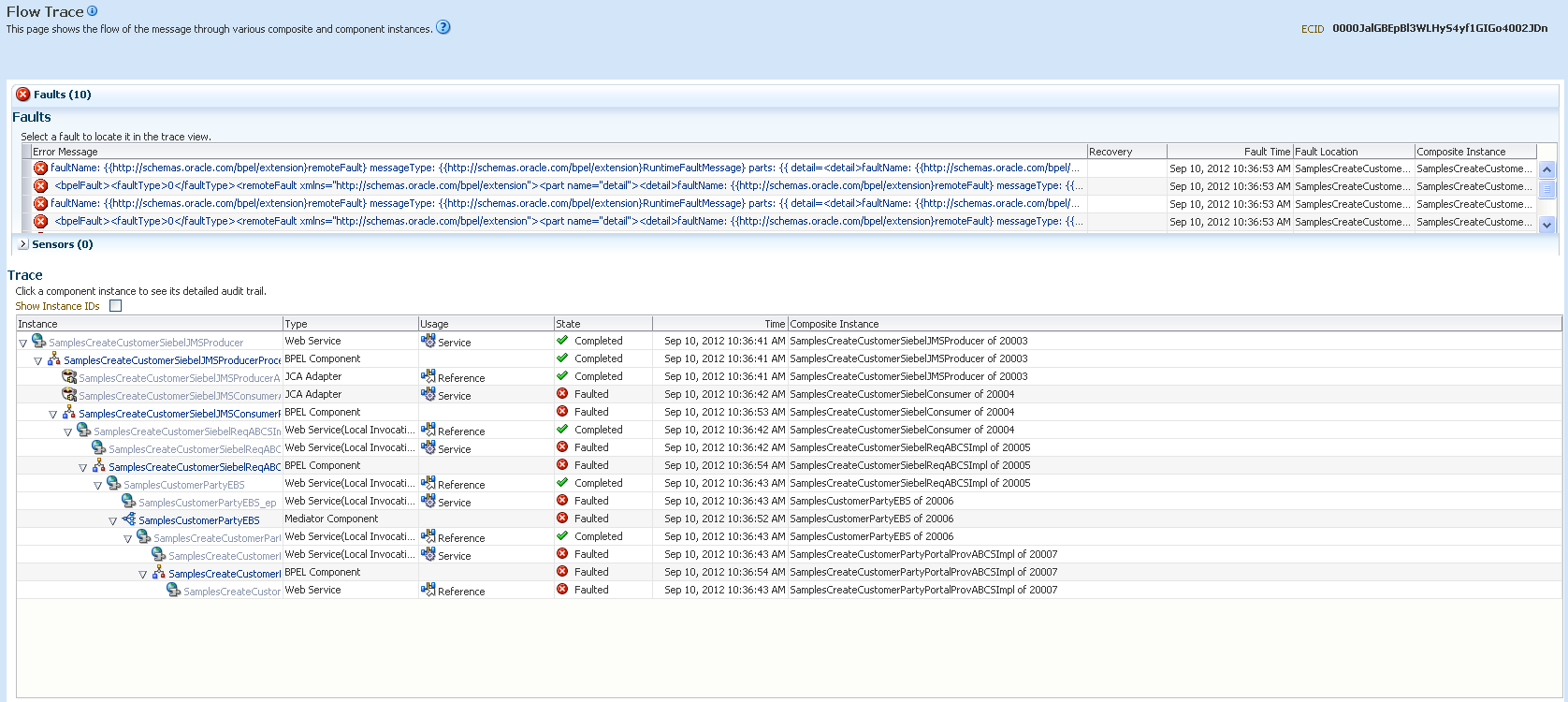Click Faulted icon at 10:36:53 AM trace row
This screenshot has height=702, width=1568.
point(562,412)
